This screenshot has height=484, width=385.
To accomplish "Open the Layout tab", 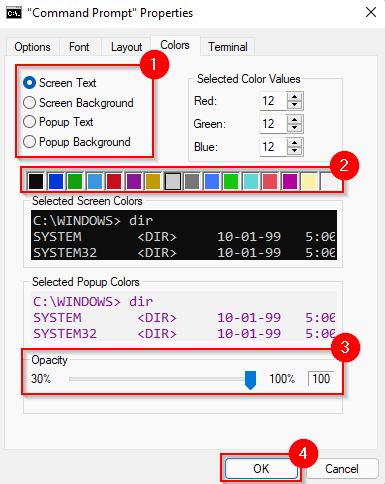I will coord(126,47).
